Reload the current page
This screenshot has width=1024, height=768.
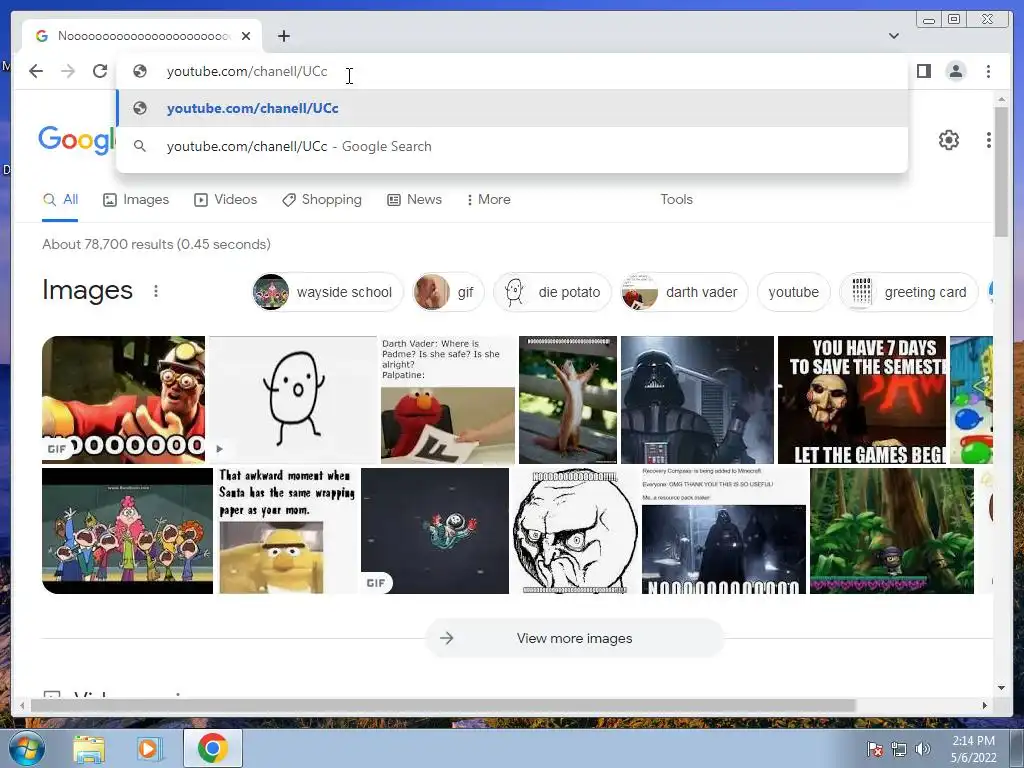[x=100, y=71]
